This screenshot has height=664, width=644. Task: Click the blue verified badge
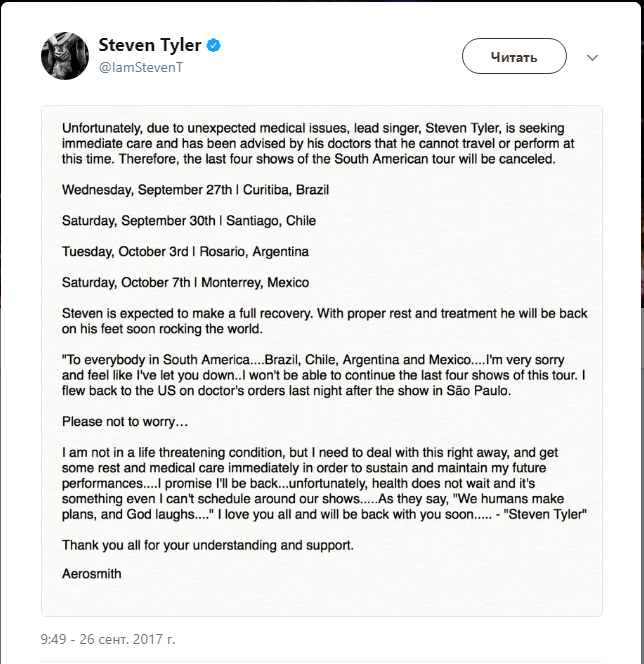click(x=213, y=45)
